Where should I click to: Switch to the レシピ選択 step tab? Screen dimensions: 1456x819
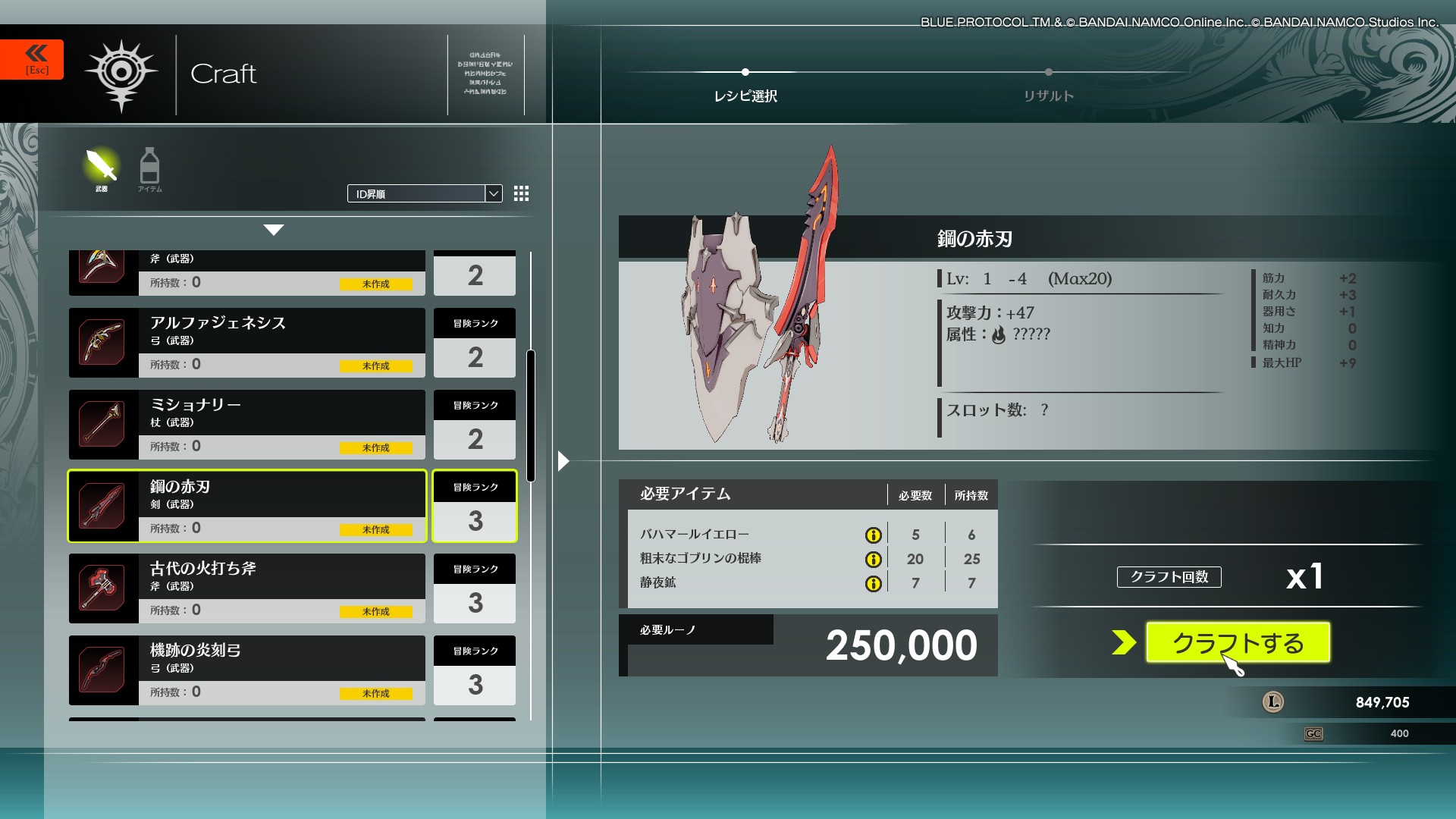pyautogui.click(x=745, y=96)
